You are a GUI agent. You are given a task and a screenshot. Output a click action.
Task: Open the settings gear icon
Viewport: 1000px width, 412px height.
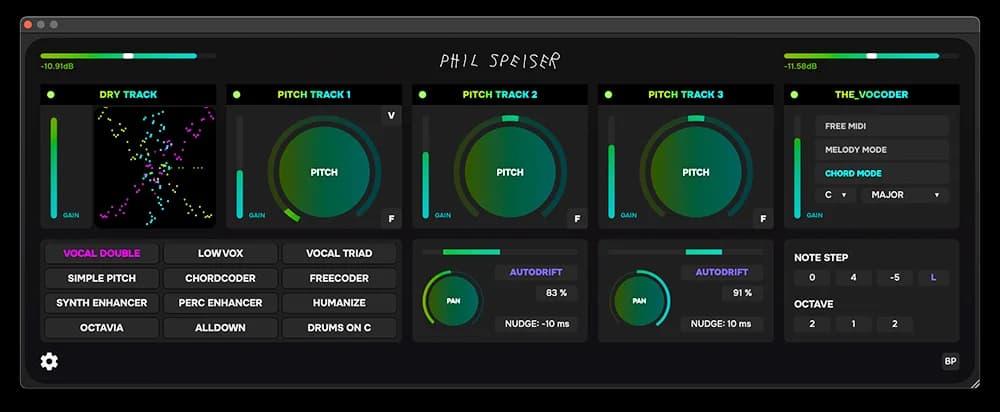49,362
